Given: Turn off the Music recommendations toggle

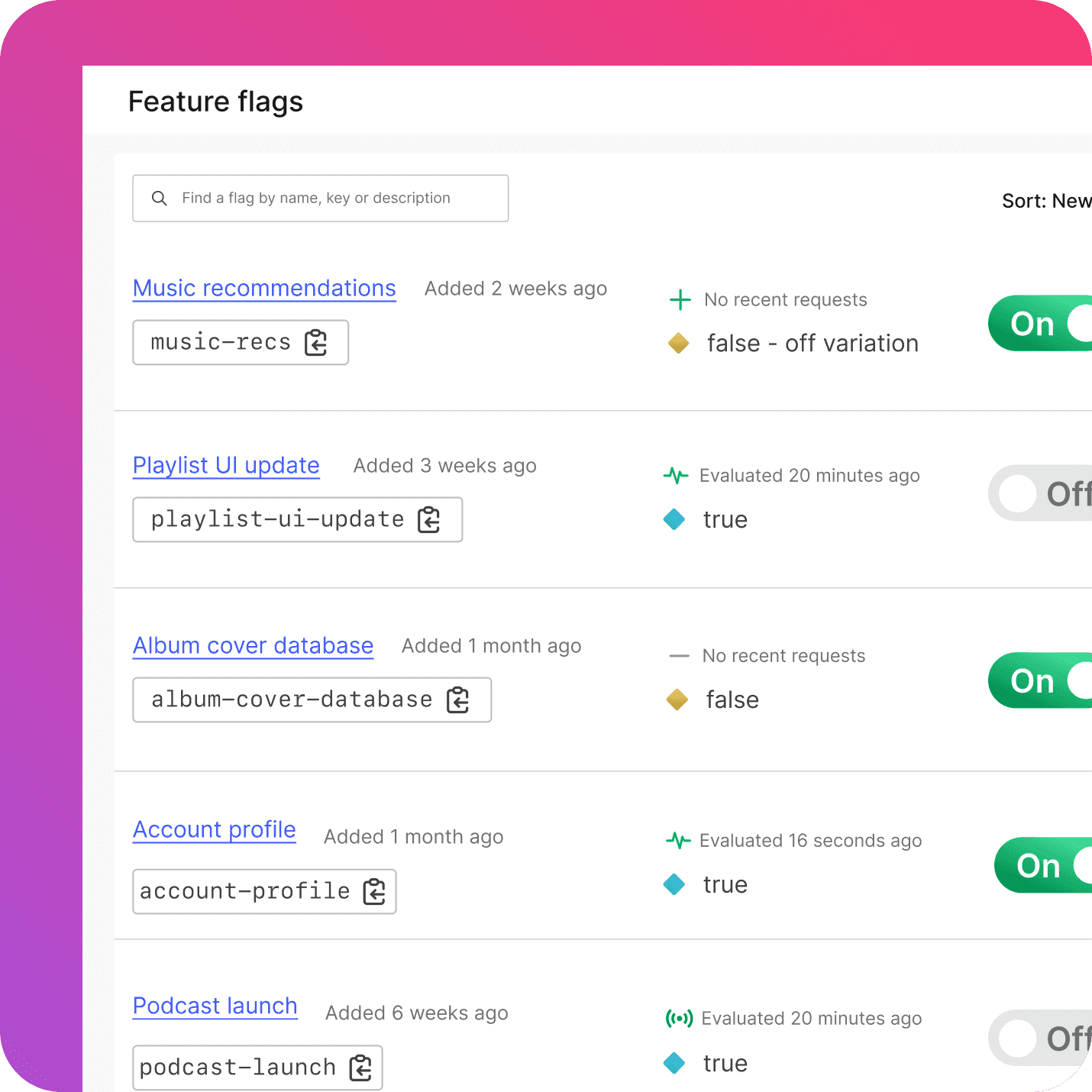Looking at the screenshot, I should [1040, 324].
